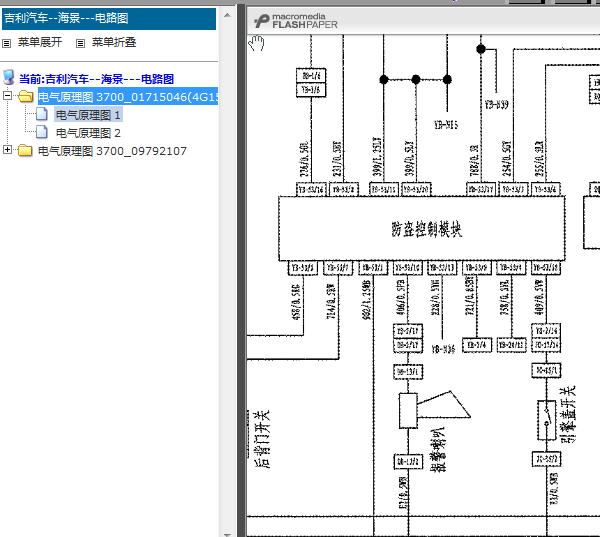Click closed folder icon of 3700_09792107

(x=25, y=150)
